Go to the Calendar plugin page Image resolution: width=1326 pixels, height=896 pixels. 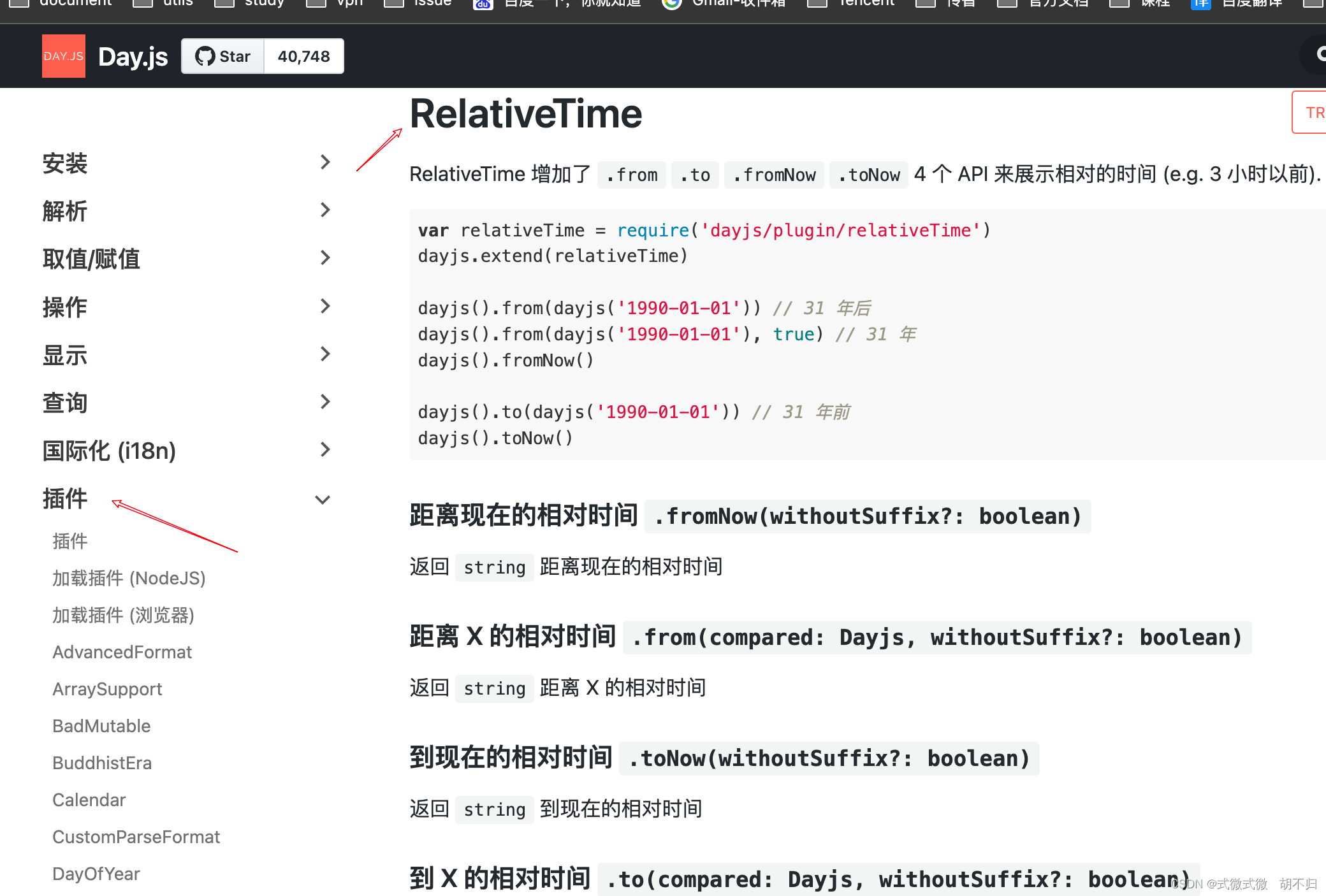[x=89, y=800]
